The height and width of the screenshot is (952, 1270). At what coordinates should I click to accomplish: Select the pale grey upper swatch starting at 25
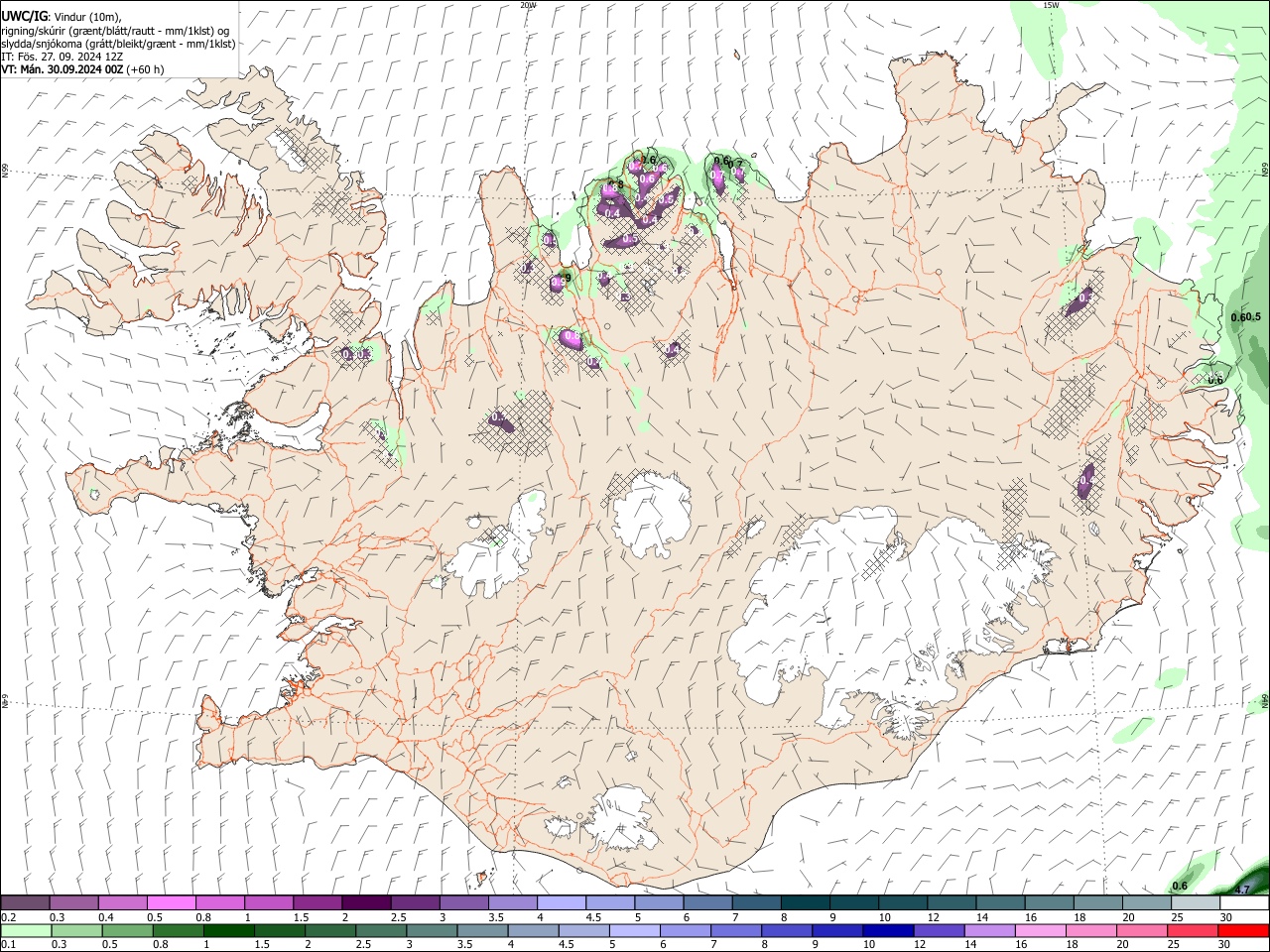[x=1195, y=903]
